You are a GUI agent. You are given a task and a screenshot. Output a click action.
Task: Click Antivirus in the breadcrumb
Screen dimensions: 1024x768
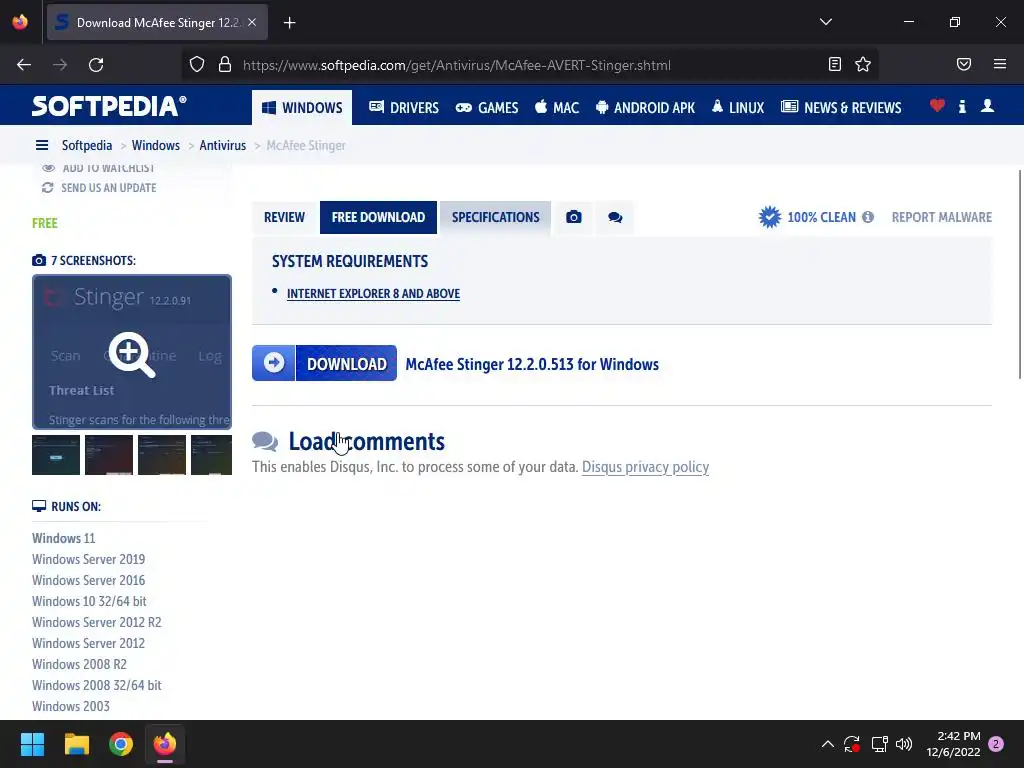(223, 145)
